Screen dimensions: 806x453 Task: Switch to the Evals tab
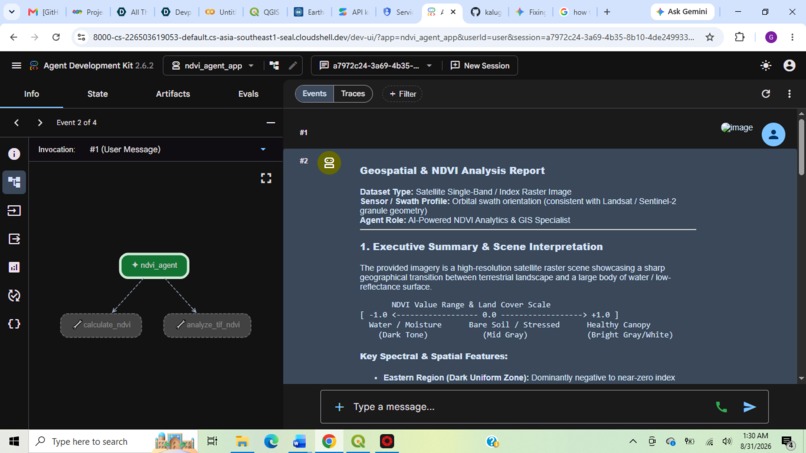(x=248, y=94)
